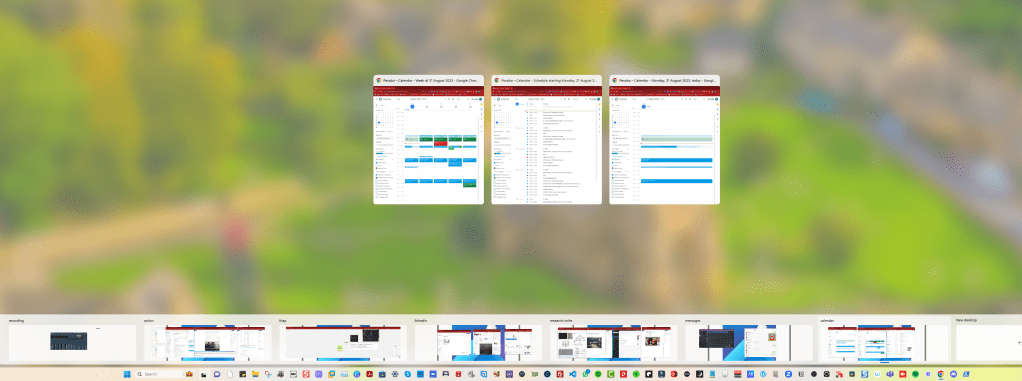
Task: Click the 'research/write' desktop name label
Action: pyautogui.click(x=561, y=320)
